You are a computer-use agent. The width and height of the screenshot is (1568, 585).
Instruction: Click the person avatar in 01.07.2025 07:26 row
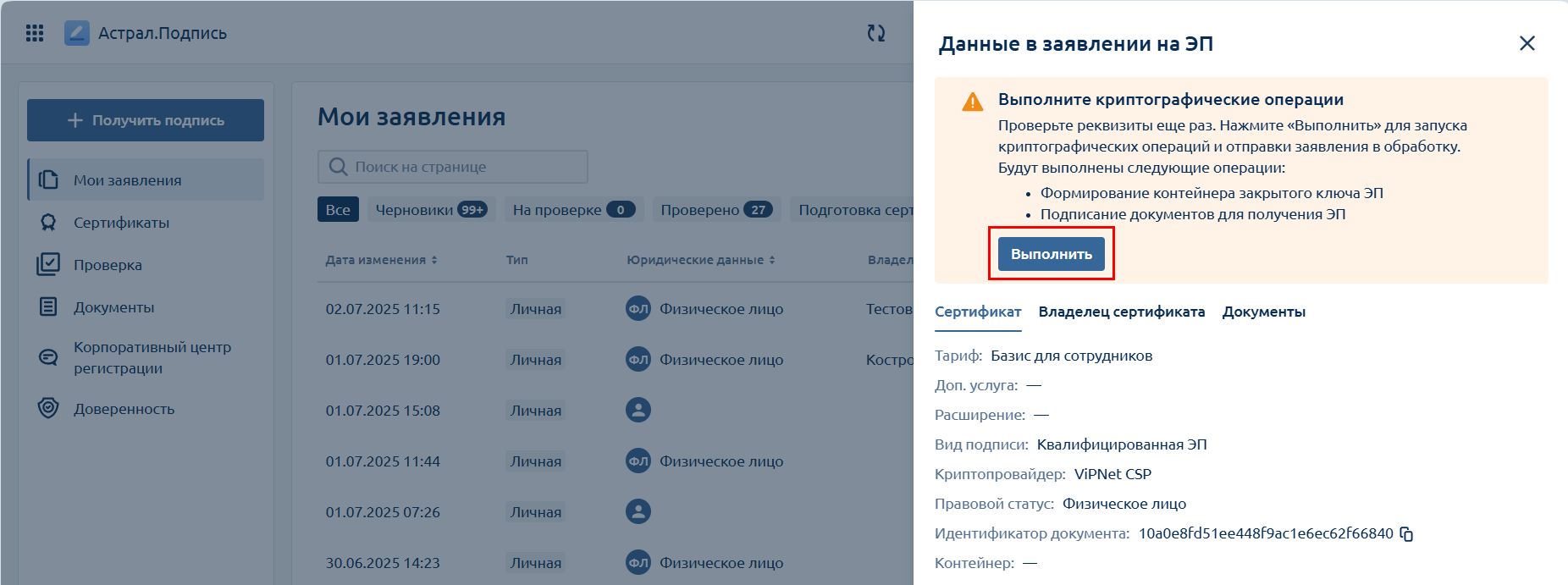click(x=638, y=512)
